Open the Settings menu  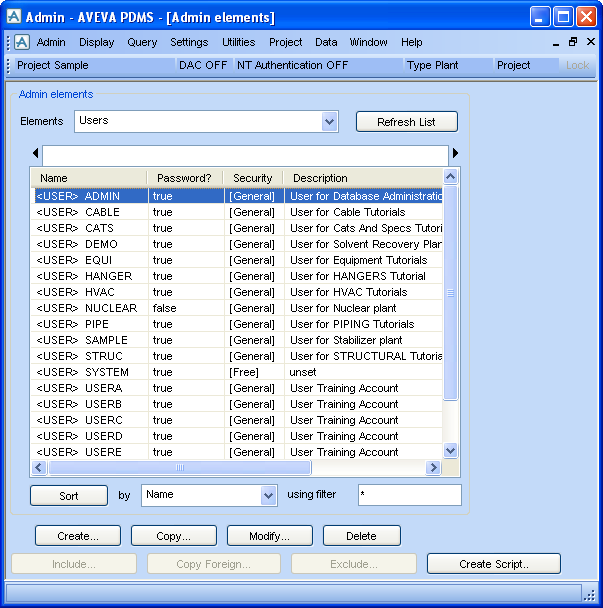[x=189, y=42]
